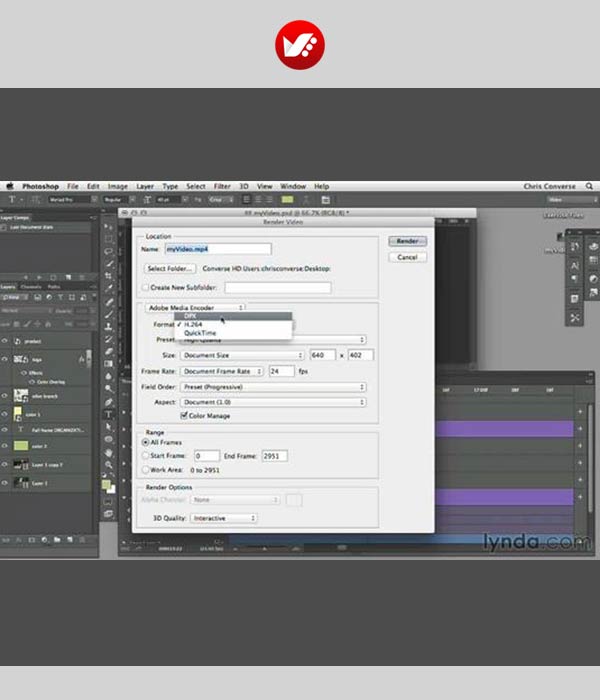Select the Path Selection tool
This screenshot has height=700, width=600.
(108, 427)
